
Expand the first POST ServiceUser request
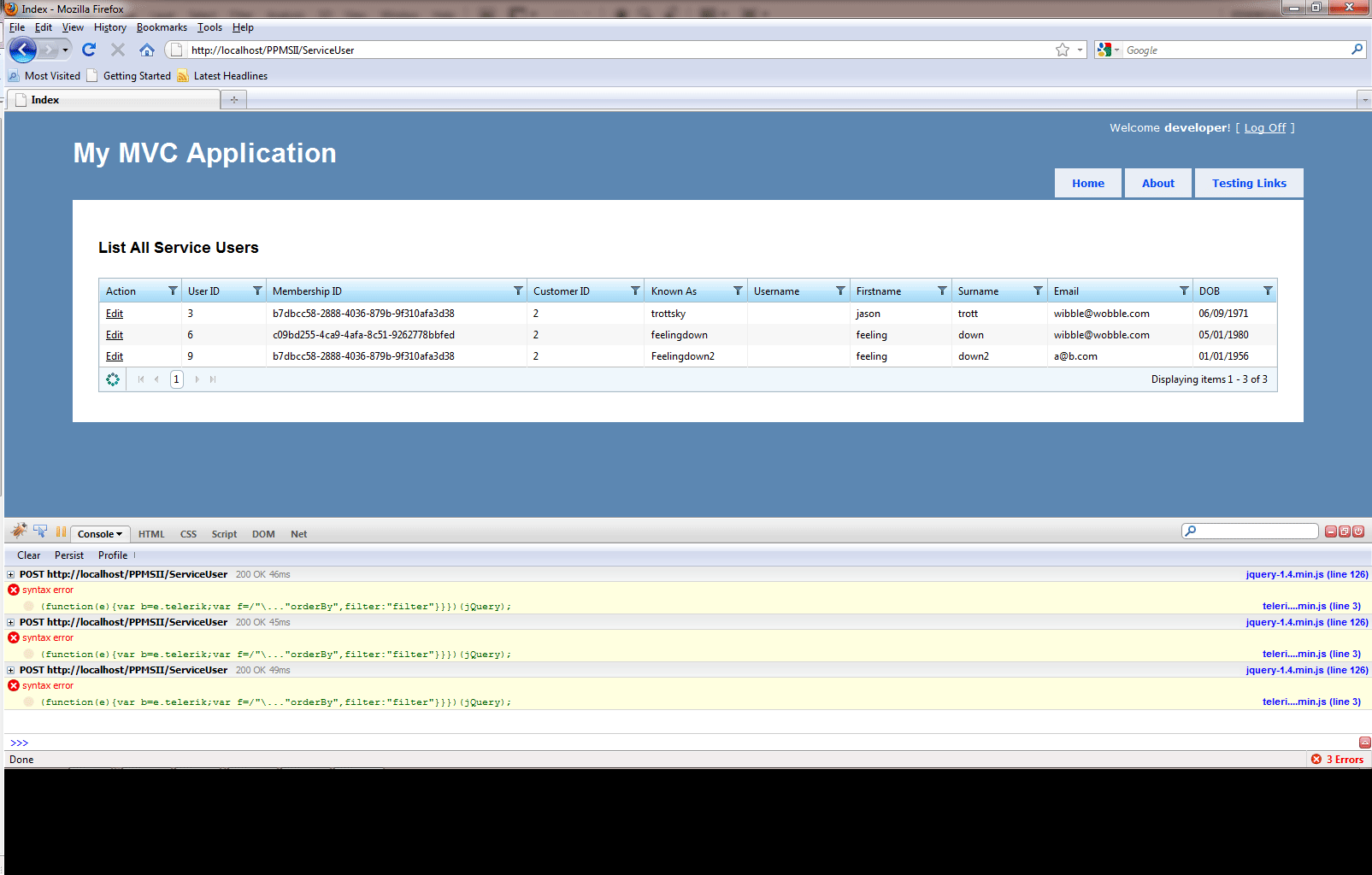tap(11, 574)
